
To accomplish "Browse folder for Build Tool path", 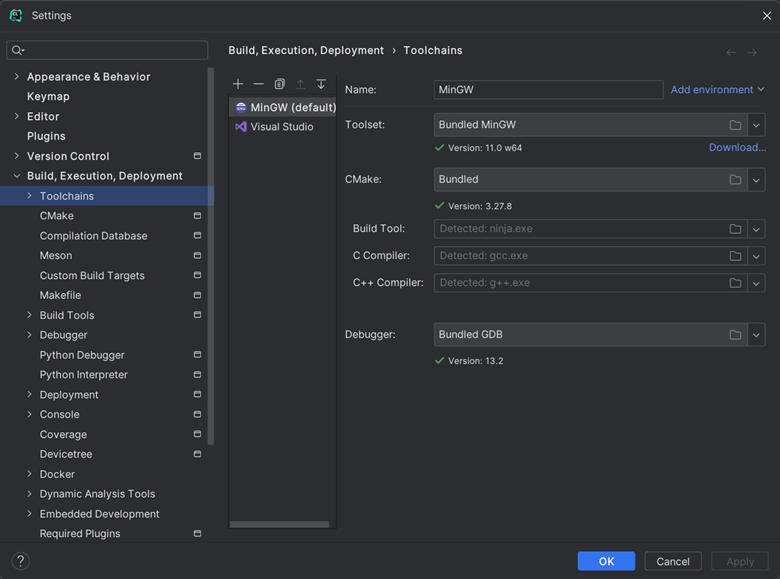I will (735, 229).
